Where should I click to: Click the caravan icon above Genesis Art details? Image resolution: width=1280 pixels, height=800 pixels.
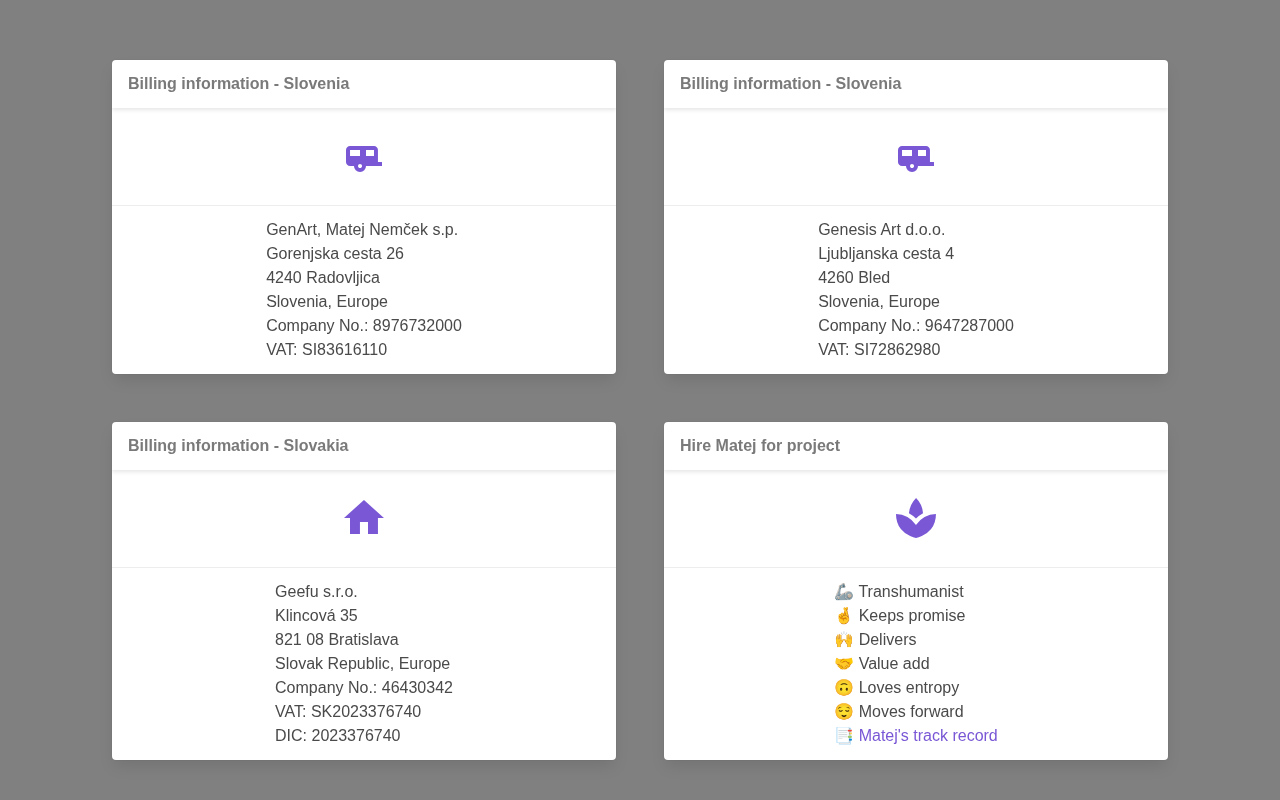[916, 158]
